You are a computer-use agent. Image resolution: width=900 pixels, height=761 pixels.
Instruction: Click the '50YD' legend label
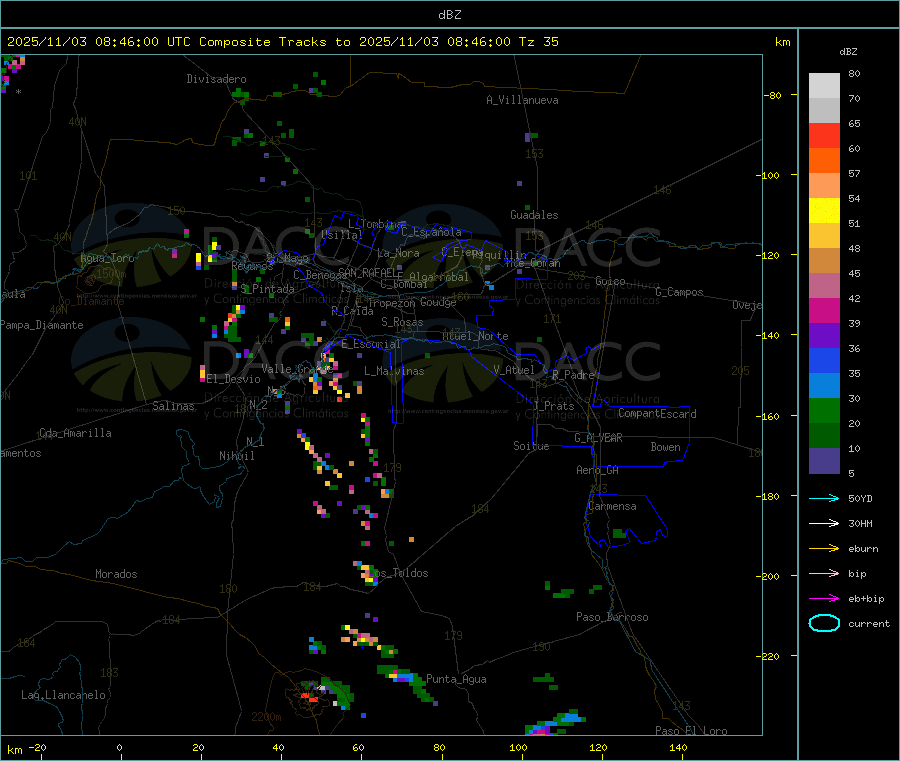(x=860, y=498)
